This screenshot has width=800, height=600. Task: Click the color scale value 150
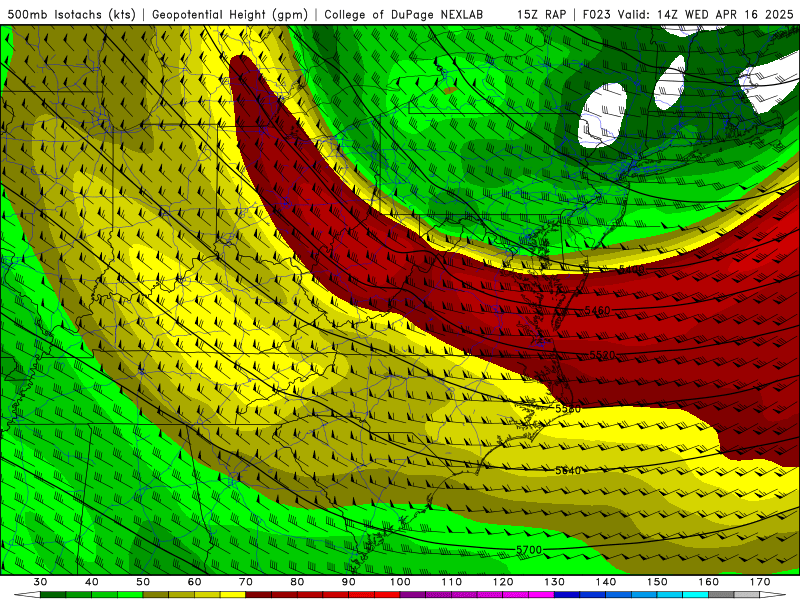click(657, 582)
